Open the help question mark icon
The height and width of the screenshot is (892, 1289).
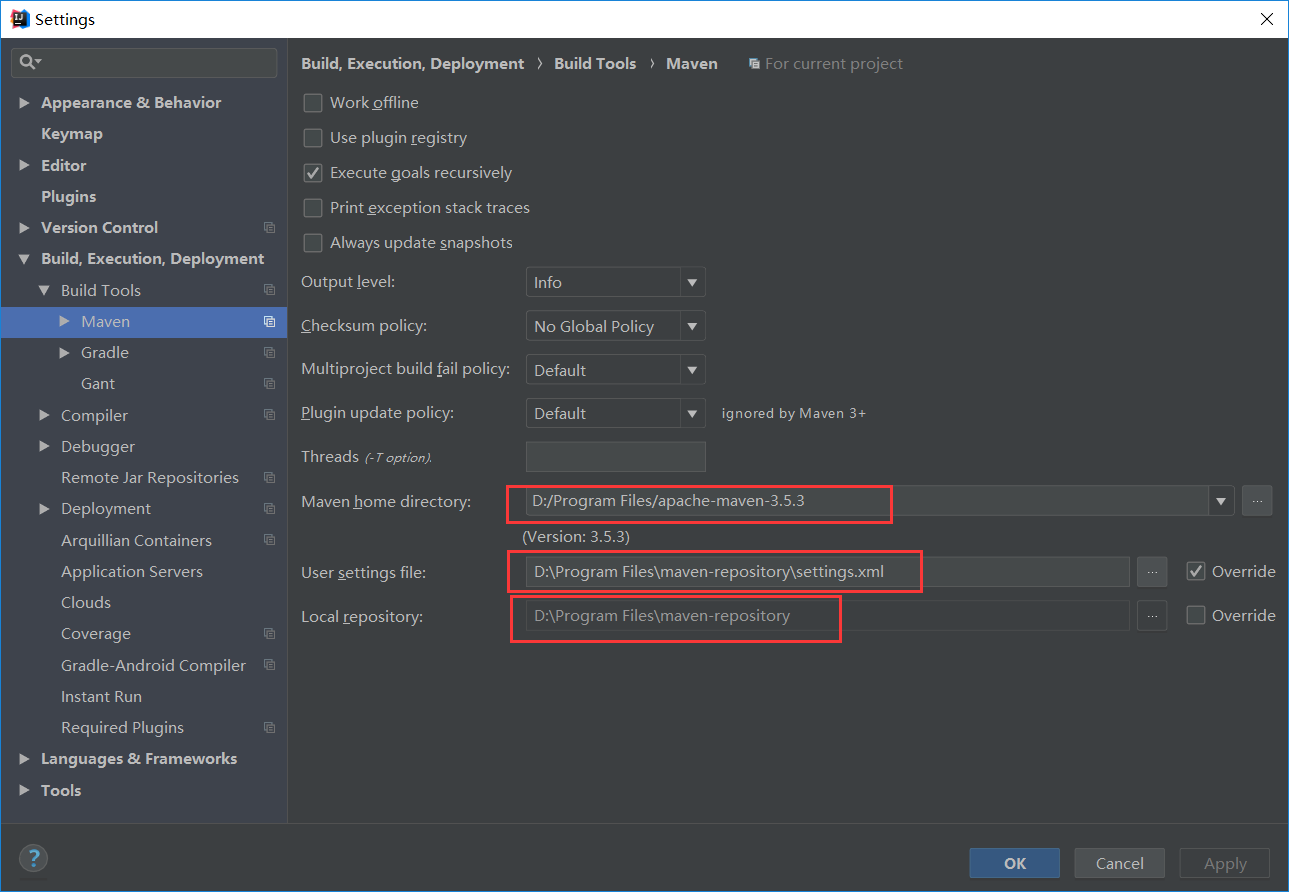pyautogui.click(x=33, y=858)
